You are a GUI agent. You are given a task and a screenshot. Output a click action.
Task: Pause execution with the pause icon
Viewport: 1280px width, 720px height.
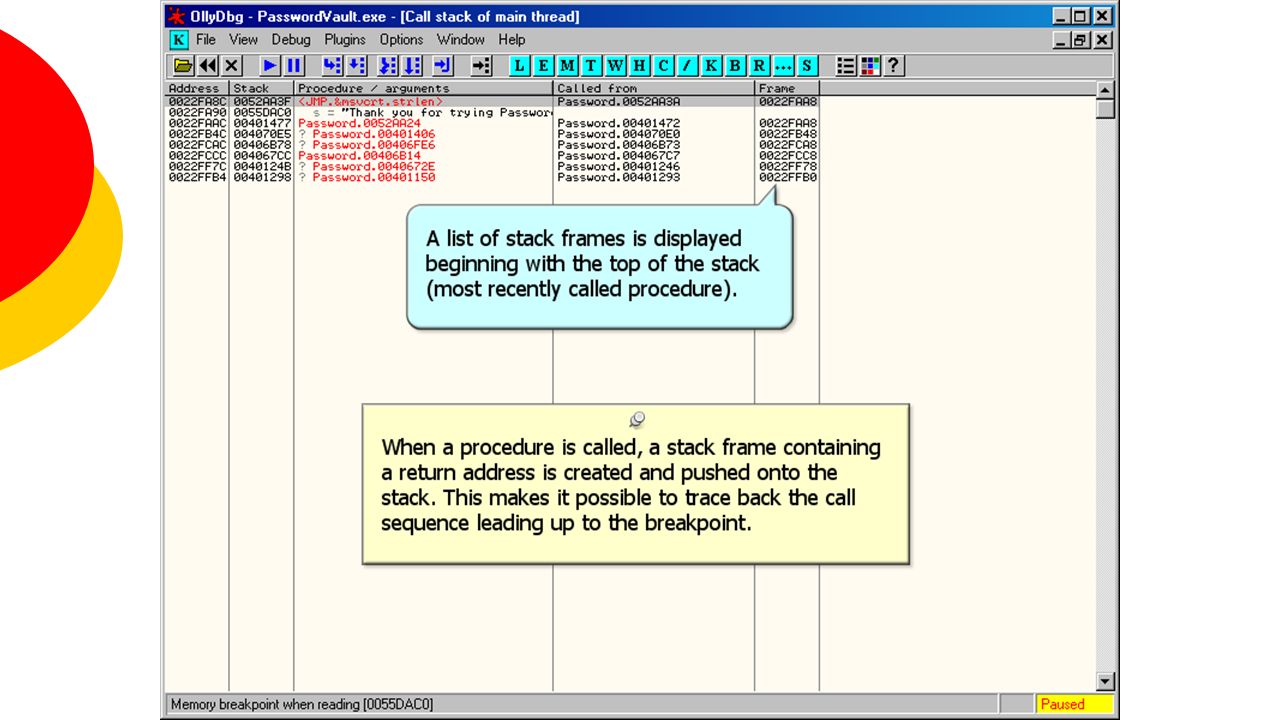[x=294, y=66]
